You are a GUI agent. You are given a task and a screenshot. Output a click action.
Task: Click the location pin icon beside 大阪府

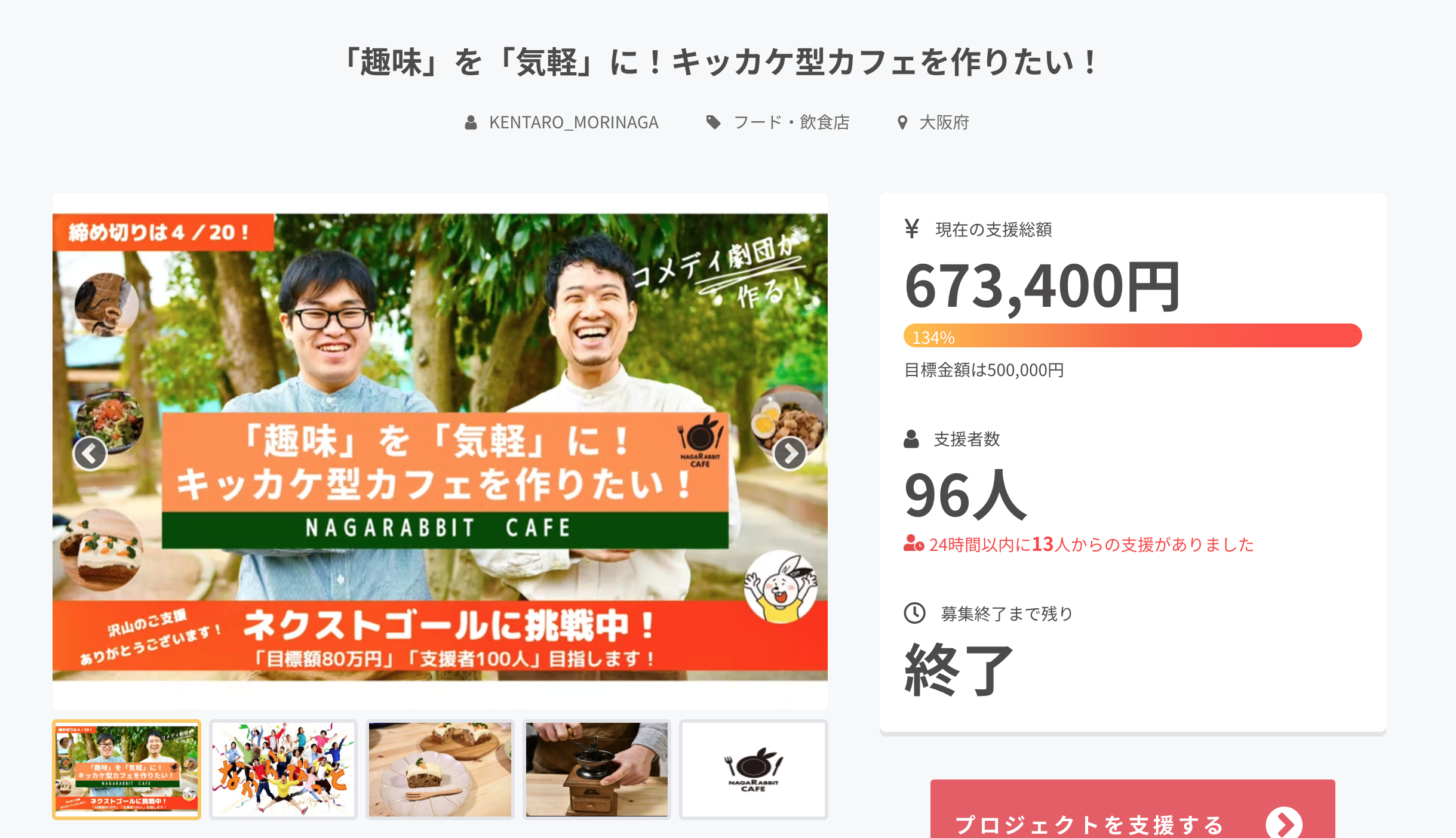[x=902, y=122]
